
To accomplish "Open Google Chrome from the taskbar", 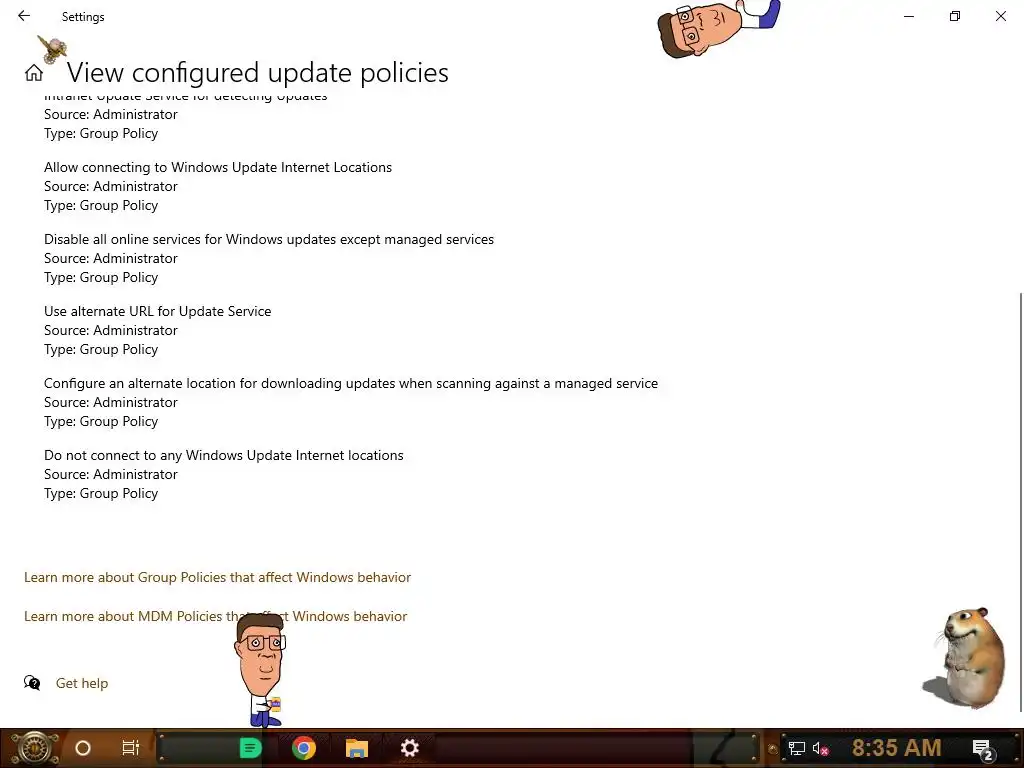I will click(x=304, y=748).
